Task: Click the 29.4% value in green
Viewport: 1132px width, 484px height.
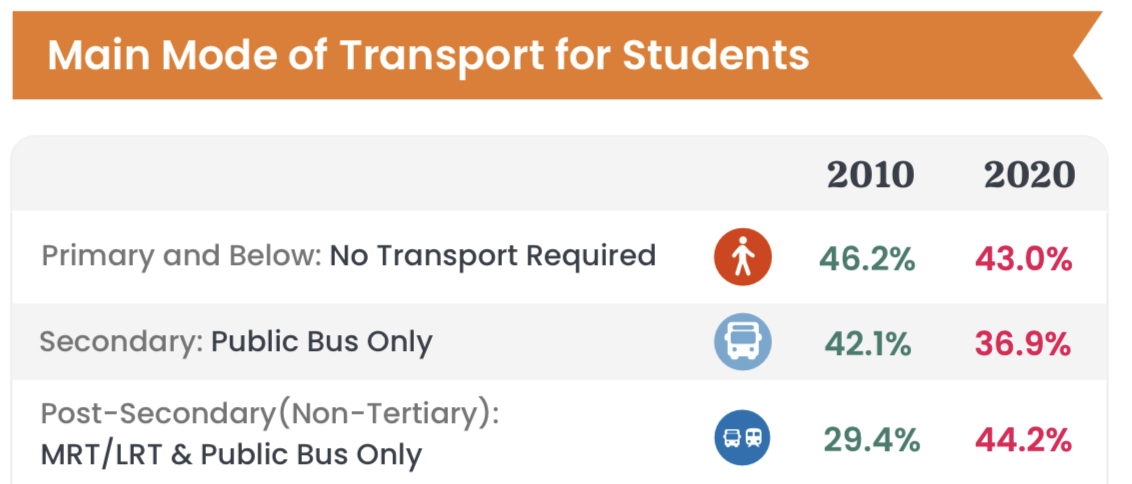Action: [868, 439]
